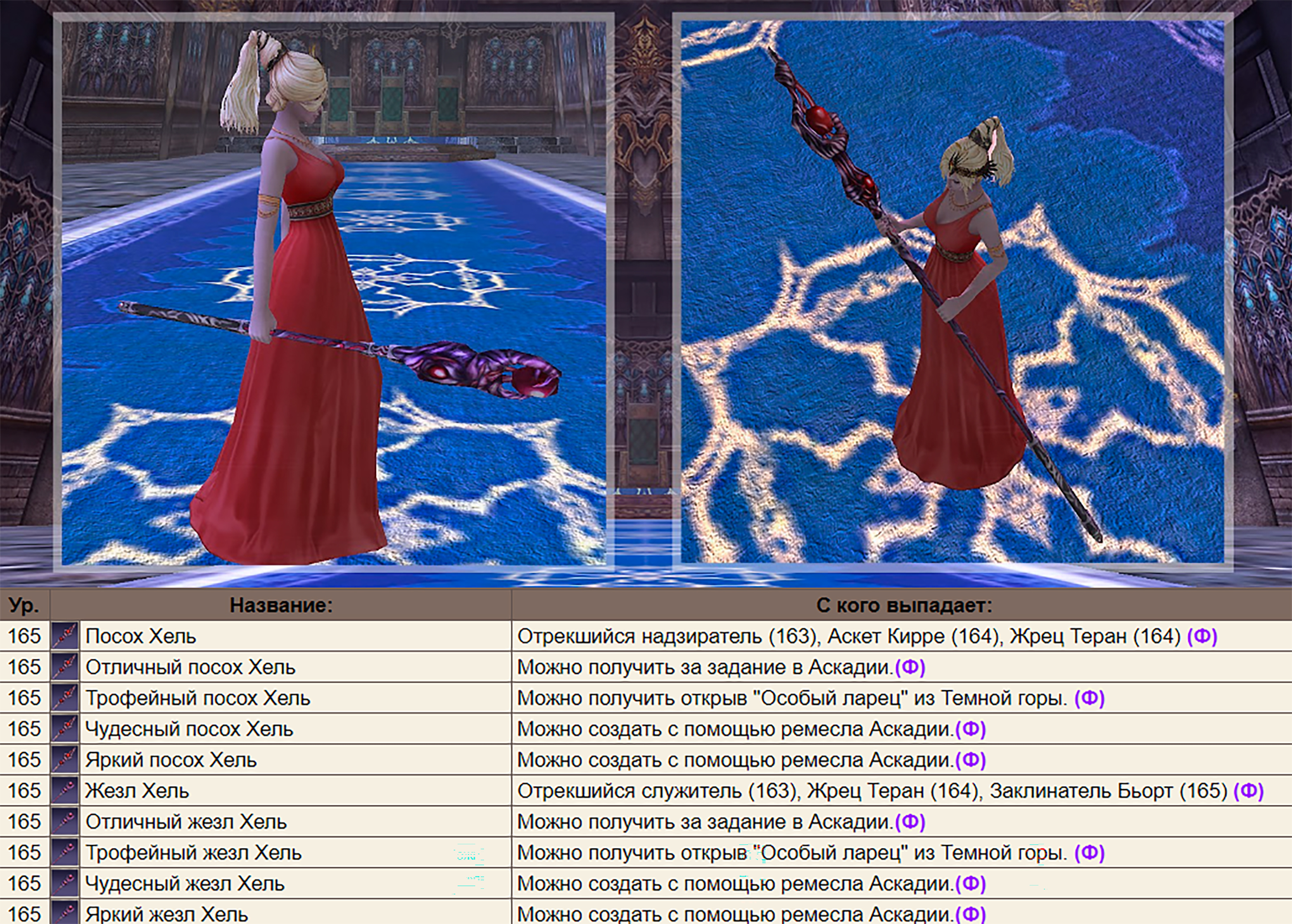This screenshot has width=1292, height=924.
Task: Open the (Ф) link in Жезл Хель row
Action: coord(1249,791)
